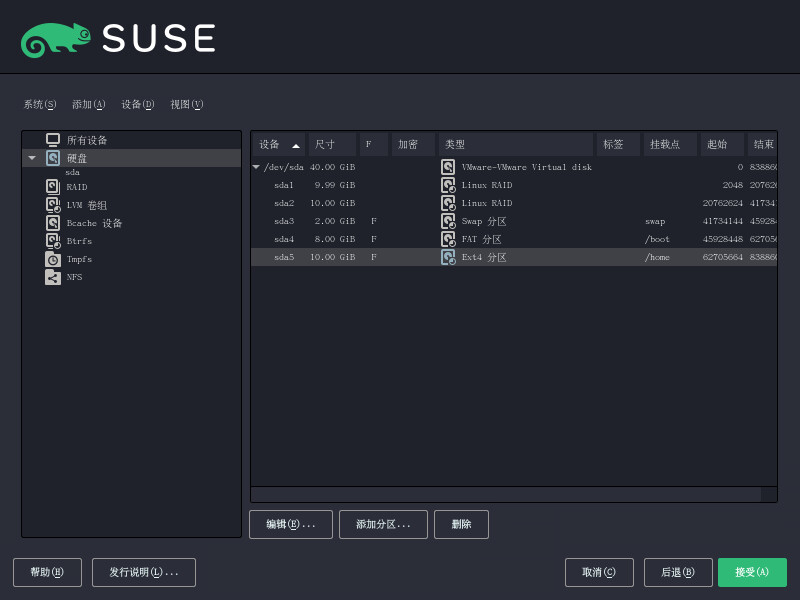800x600 pixels.
Task: Click the 删除 button
Action: (461, 524)
